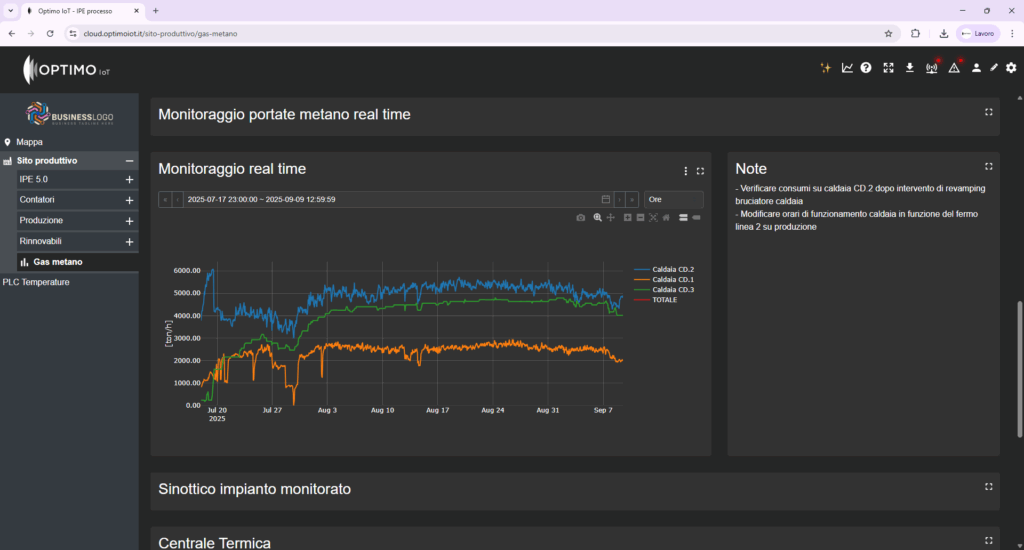Download plot image with camera icon
1024x550 pixels.
pyautogui.click(x=581, y=218)
